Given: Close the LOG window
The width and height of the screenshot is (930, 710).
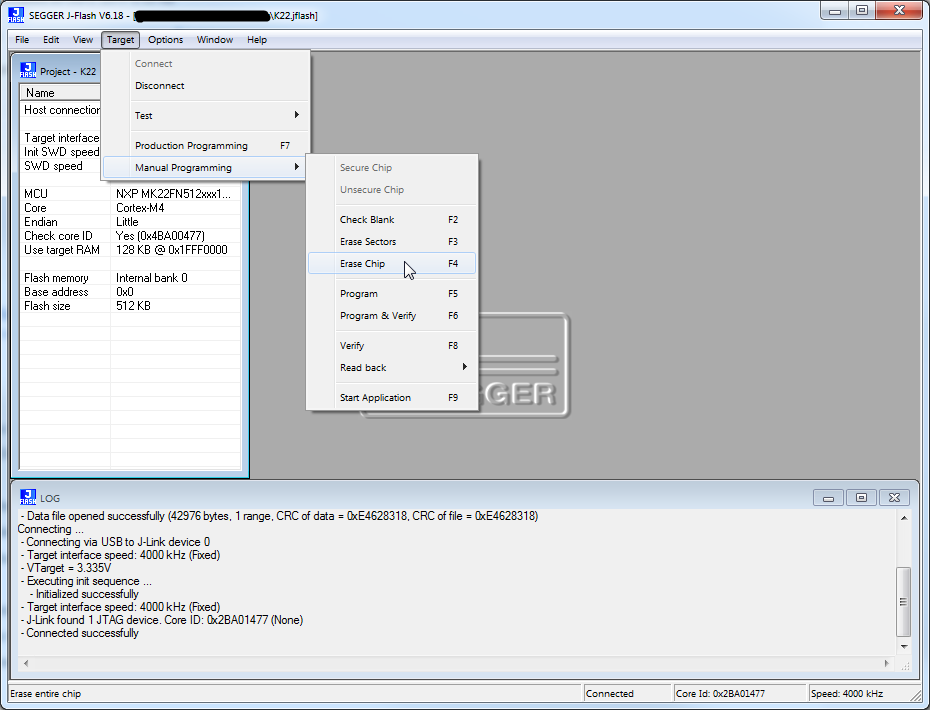Looking at the screenshot, I should [x=894, y=498].
